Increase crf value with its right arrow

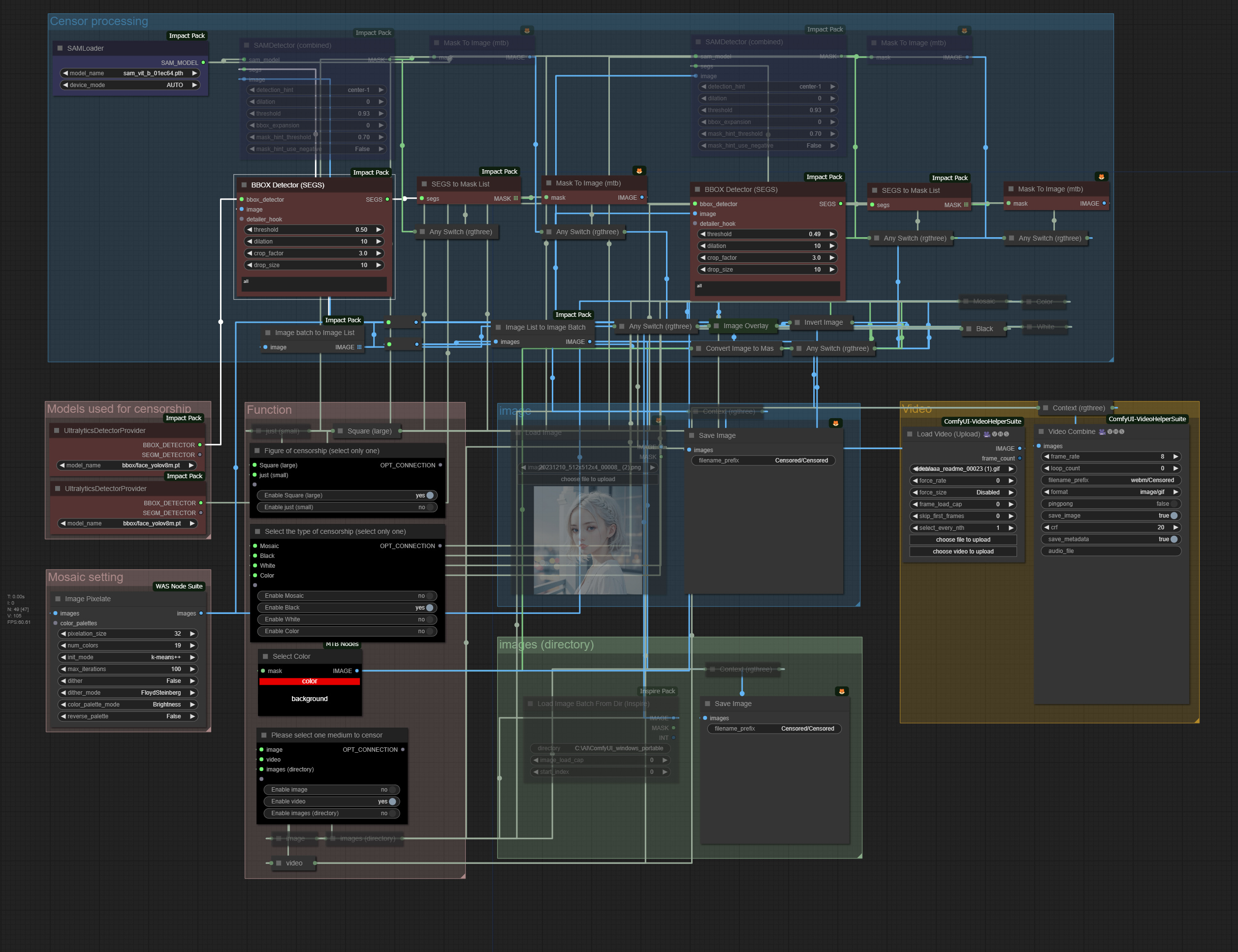point(1175,527)
